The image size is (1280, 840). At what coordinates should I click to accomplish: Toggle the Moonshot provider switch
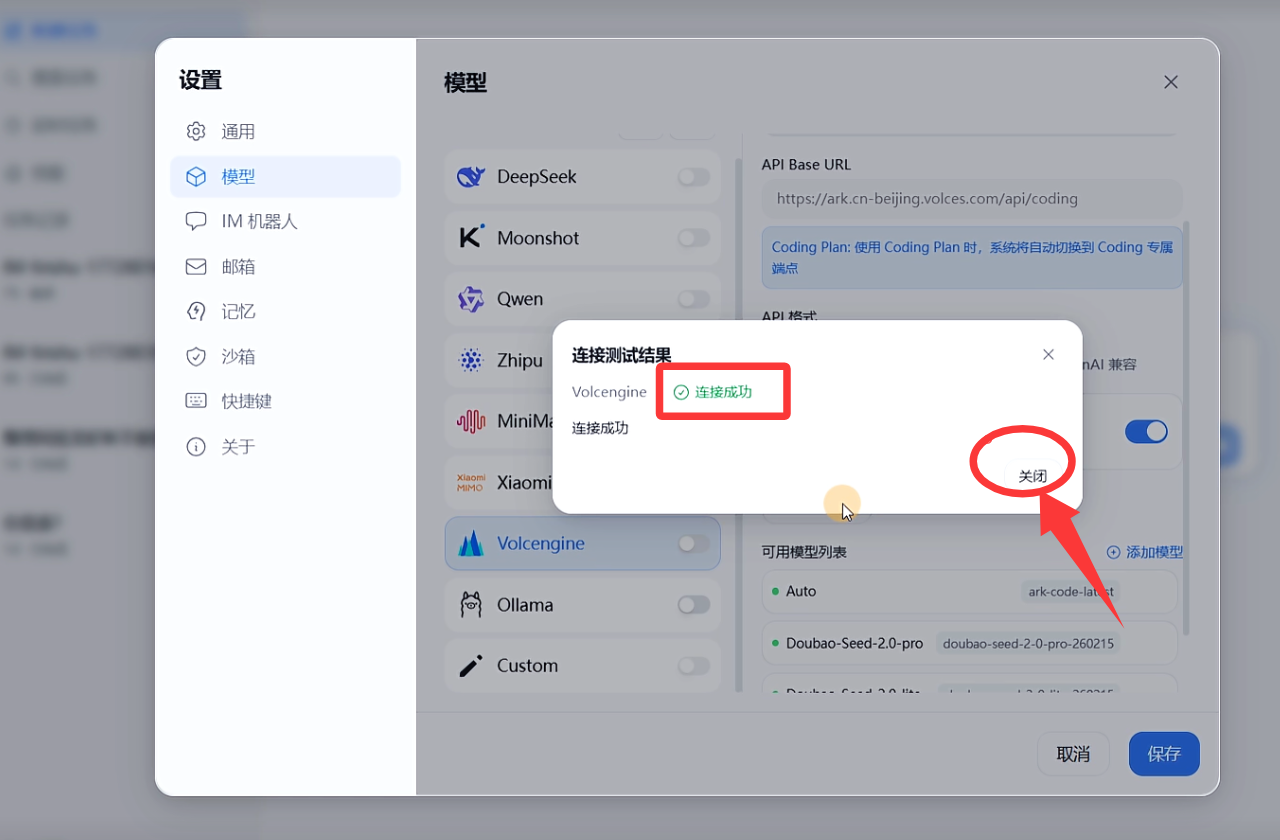tap(693, 238)
